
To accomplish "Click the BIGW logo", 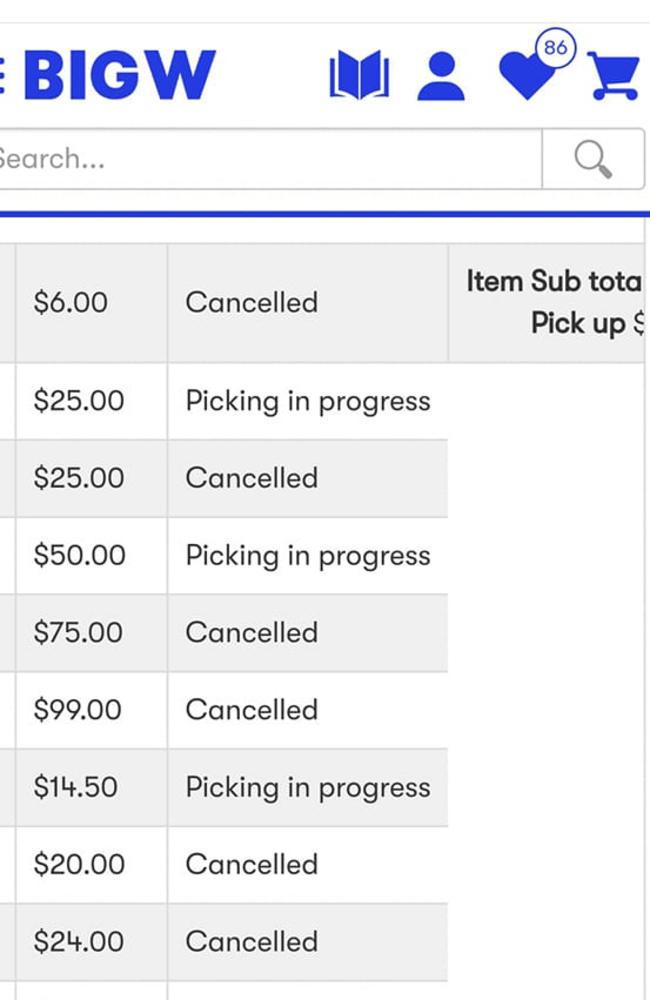I will click(119, 75).
